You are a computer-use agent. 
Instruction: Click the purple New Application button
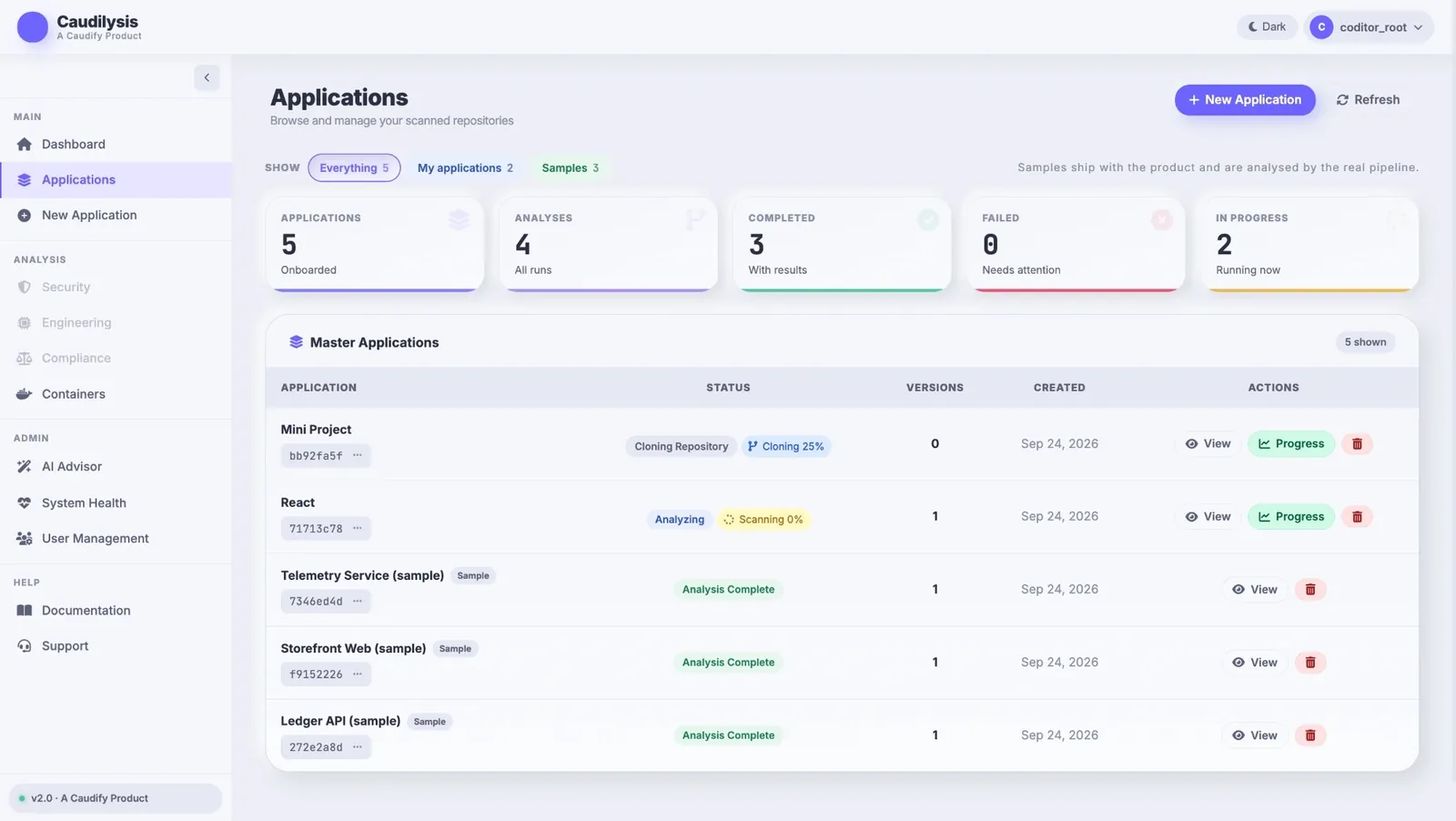pyautogui.click(x=1245, y=100)
